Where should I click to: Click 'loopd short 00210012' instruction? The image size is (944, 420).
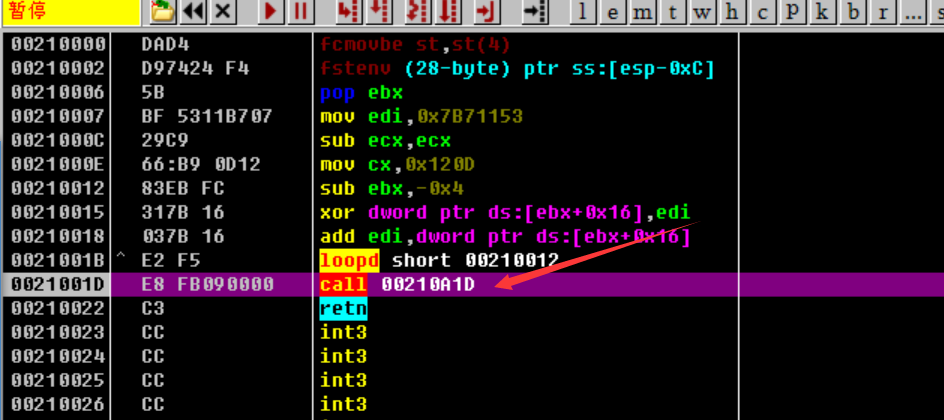click(439, 260)
